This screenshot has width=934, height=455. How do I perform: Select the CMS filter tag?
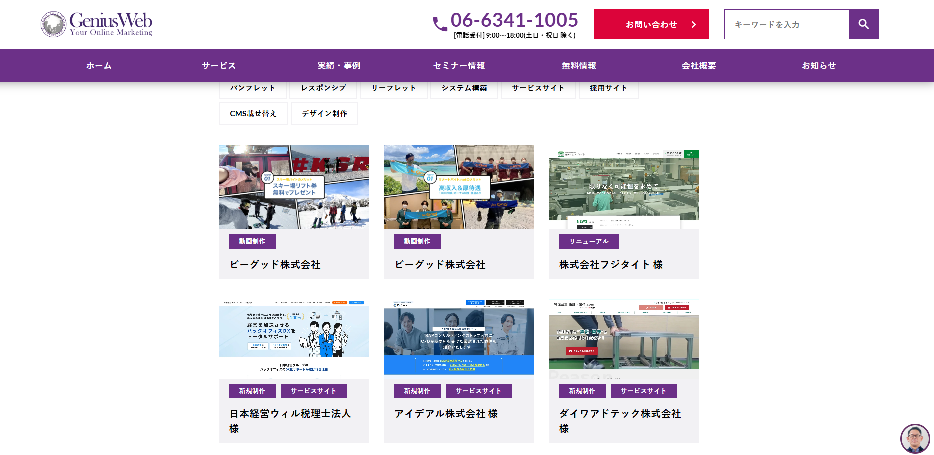[250, 114]
